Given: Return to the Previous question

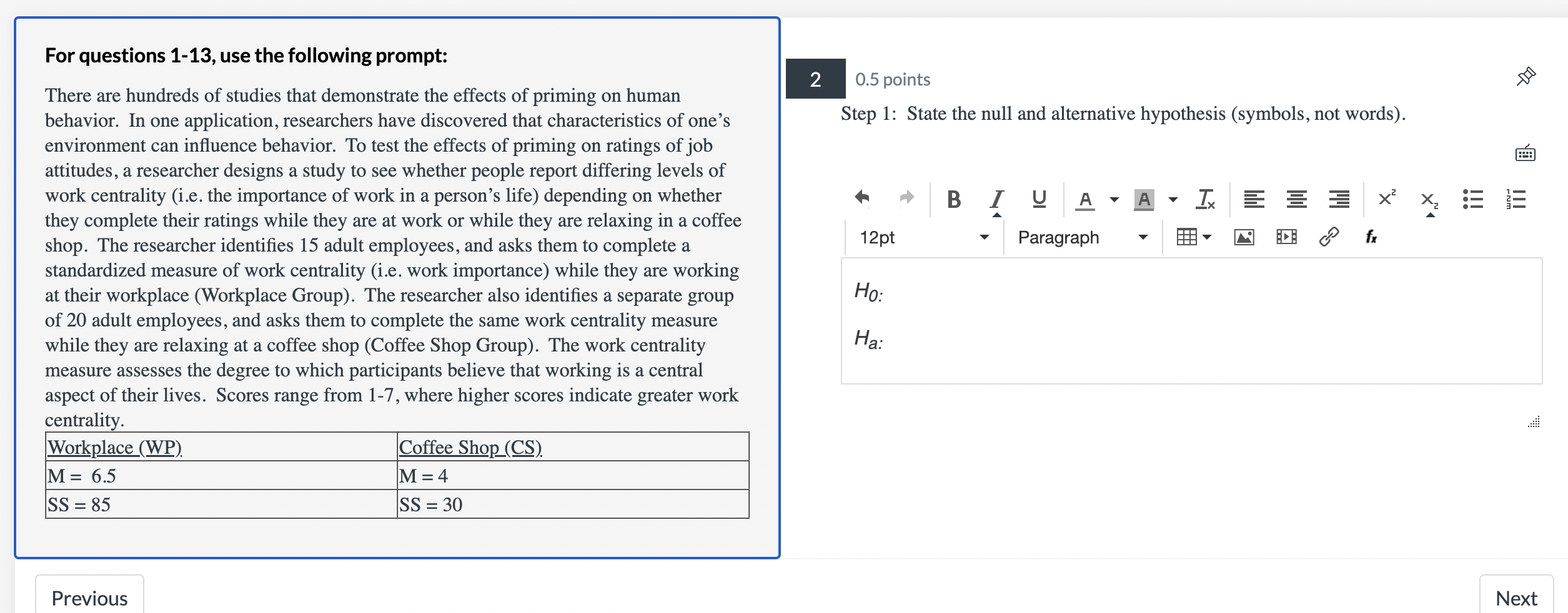Looking at the screenshot, I should pos(90,597).
